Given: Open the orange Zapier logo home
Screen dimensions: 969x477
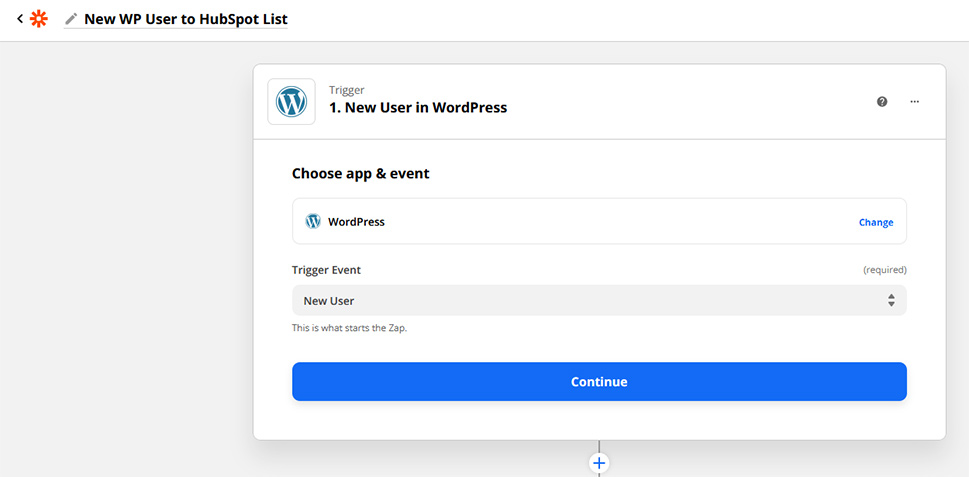Looking at the screenshot, I should tap(39, 19).
